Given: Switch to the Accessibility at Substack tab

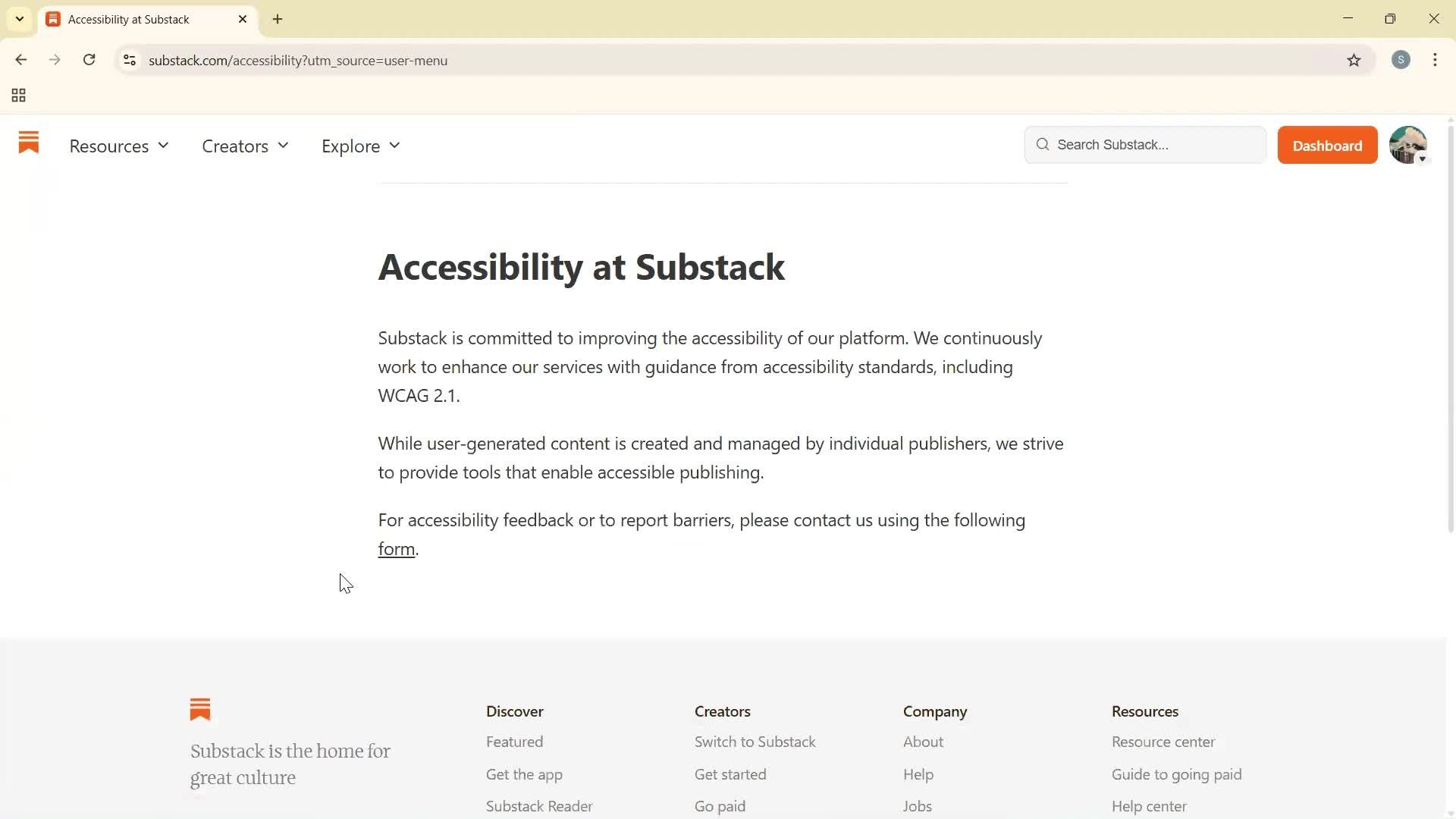Looking at the screenshot, I should coord(136,19).
